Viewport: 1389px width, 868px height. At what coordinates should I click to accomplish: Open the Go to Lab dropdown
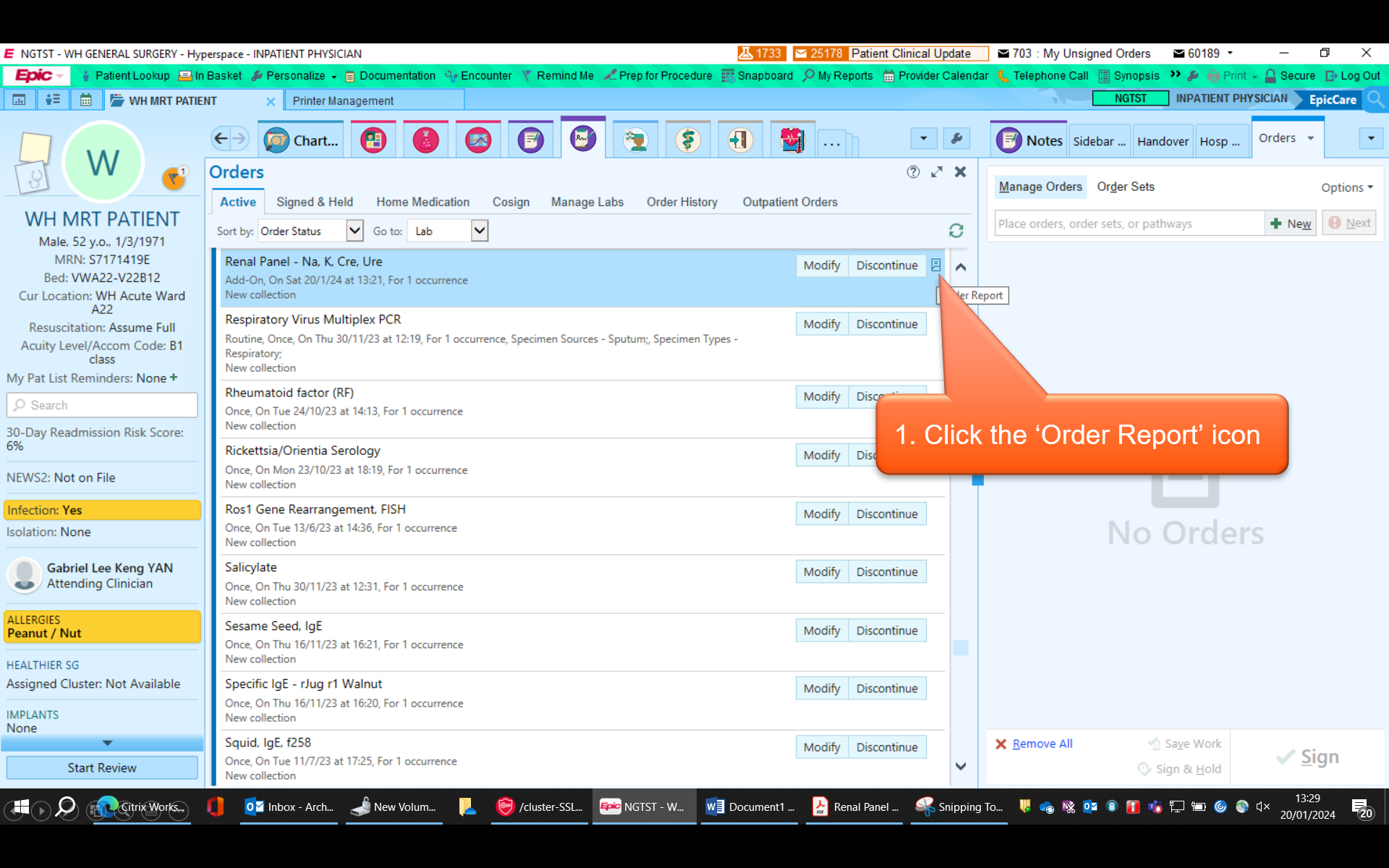479,231
